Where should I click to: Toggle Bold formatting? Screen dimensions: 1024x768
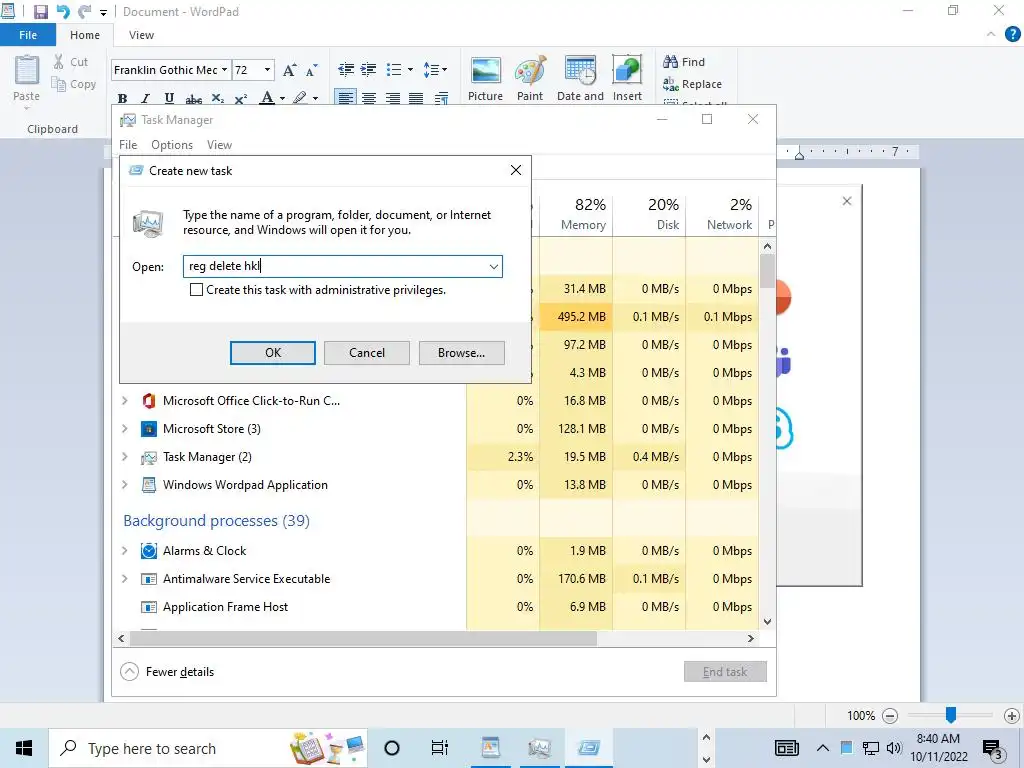122,99
